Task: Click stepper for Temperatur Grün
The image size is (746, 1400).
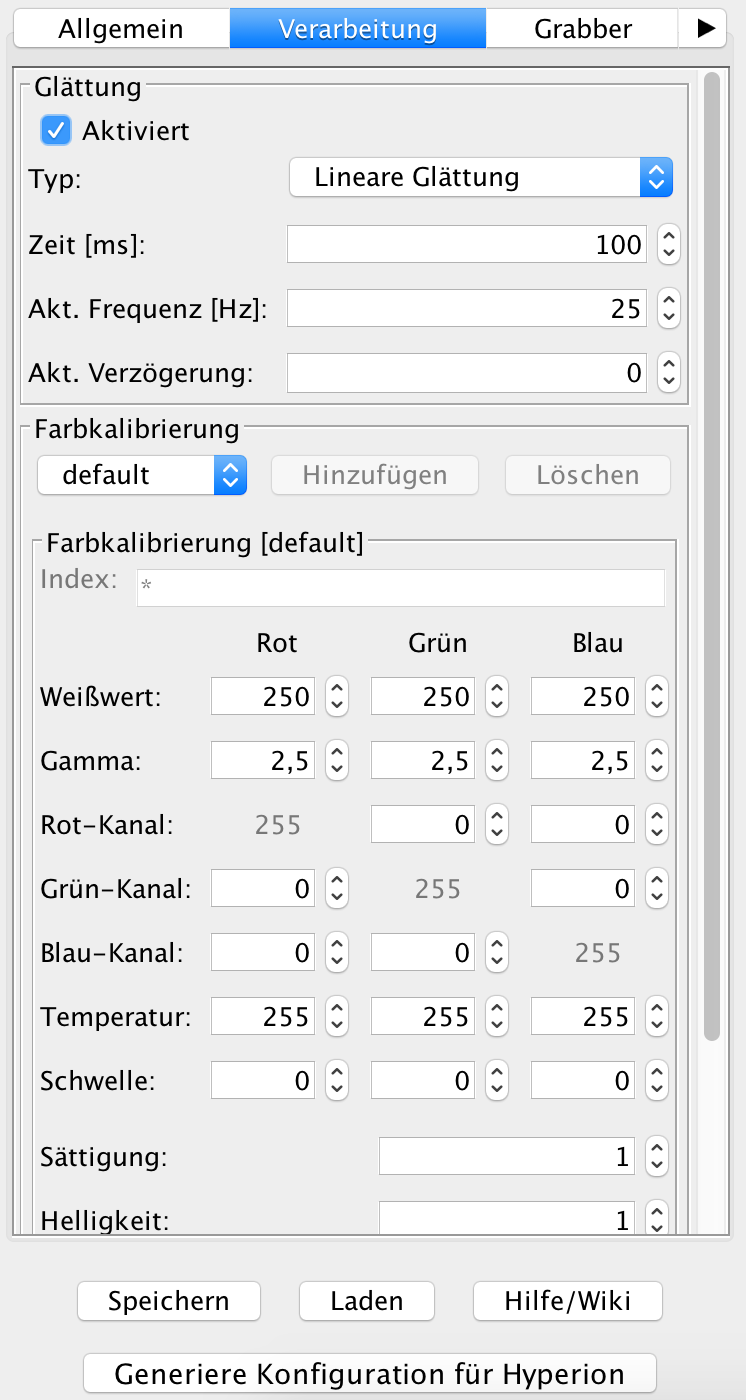Action: click(496, 1017)
